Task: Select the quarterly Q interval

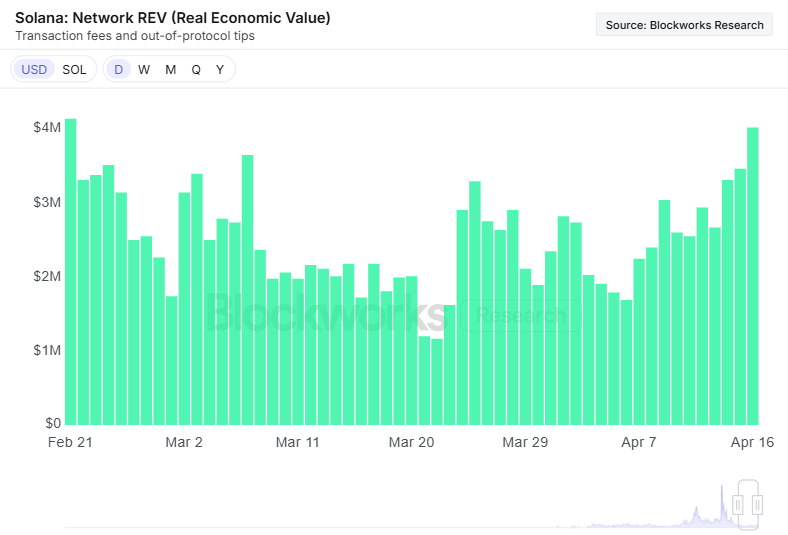Action: (196, 69)
